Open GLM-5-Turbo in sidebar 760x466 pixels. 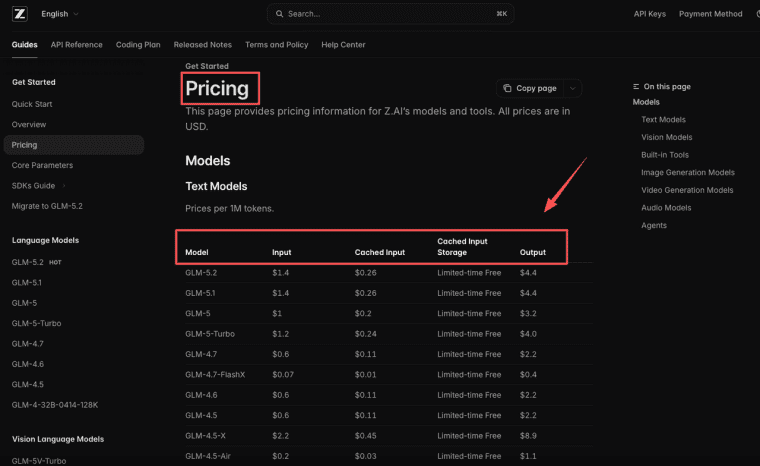36,323
